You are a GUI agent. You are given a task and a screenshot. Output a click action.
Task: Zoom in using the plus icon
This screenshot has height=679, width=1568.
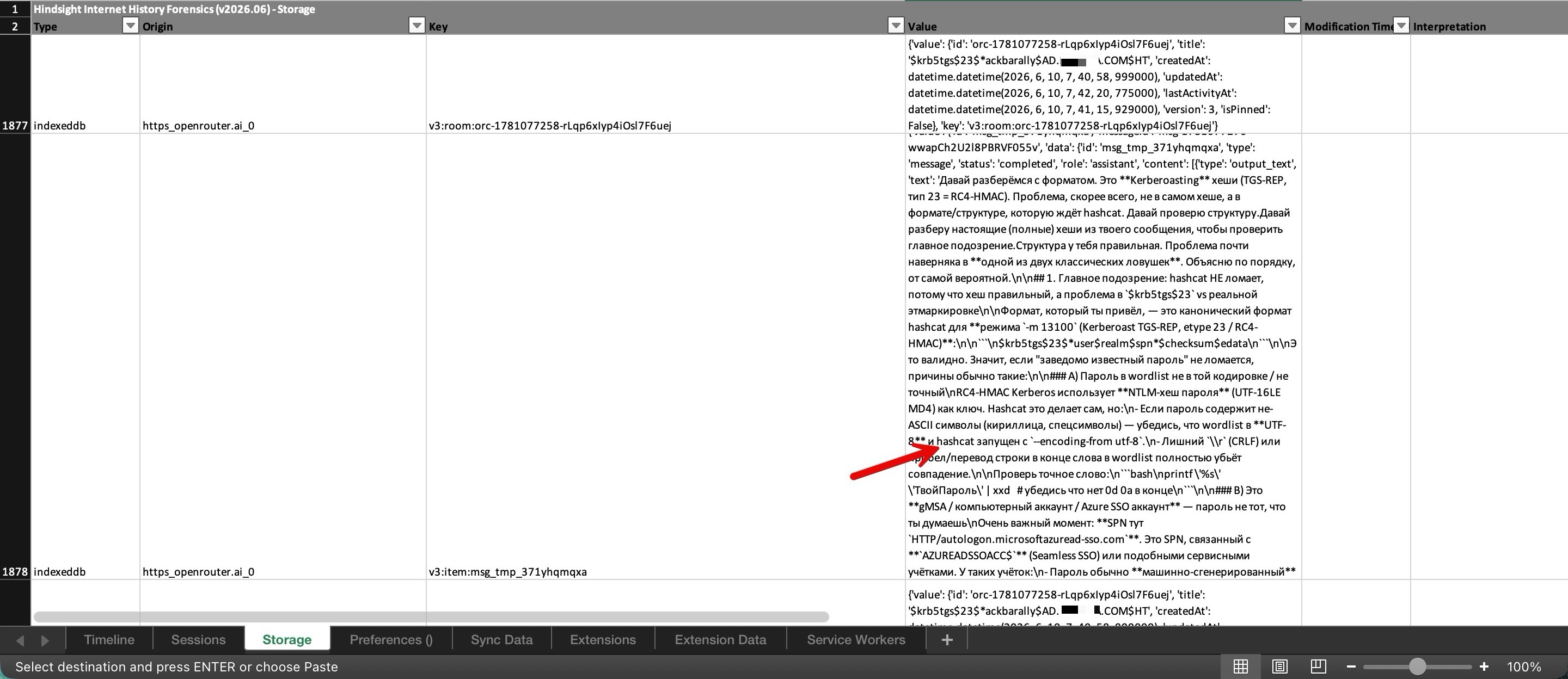(x=1484, y=666)
